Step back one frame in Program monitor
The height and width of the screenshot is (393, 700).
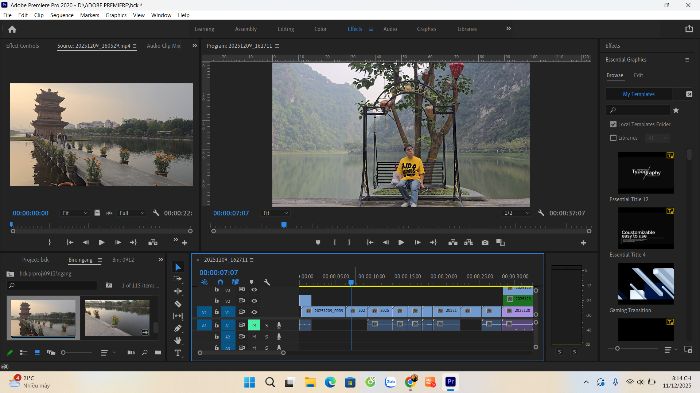385,242
